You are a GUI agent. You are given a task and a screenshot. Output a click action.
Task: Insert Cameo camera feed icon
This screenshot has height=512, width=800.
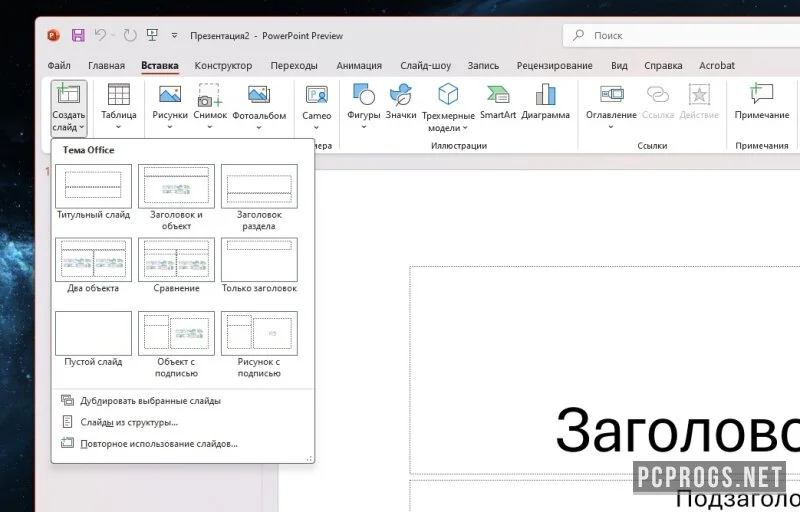click(x=316, y=95)
